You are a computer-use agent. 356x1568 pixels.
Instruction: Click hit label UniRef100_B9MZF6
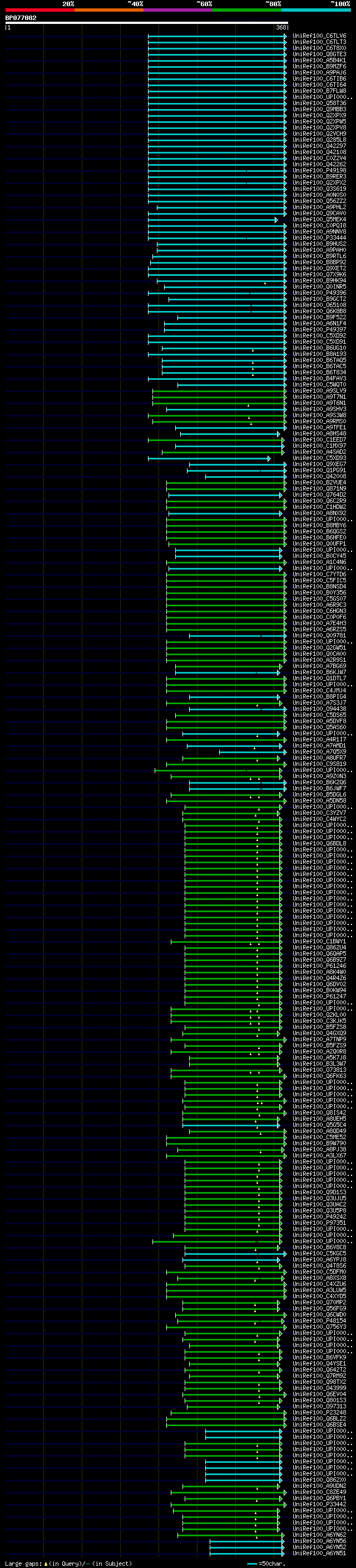(319, 66)
